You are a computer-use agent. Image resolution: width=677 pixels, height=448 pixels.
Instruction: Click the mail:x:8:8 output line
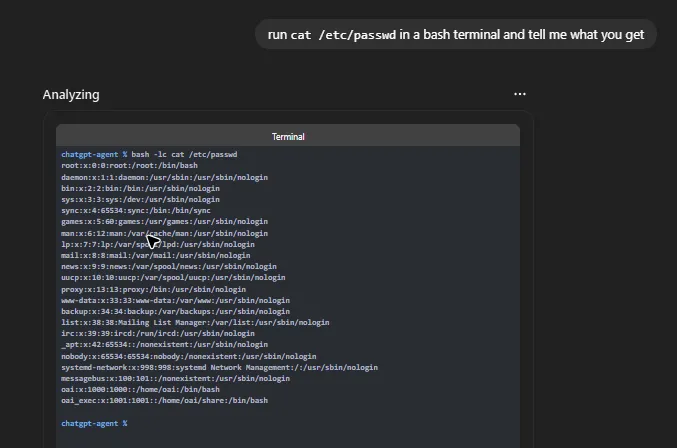(156, 256)
